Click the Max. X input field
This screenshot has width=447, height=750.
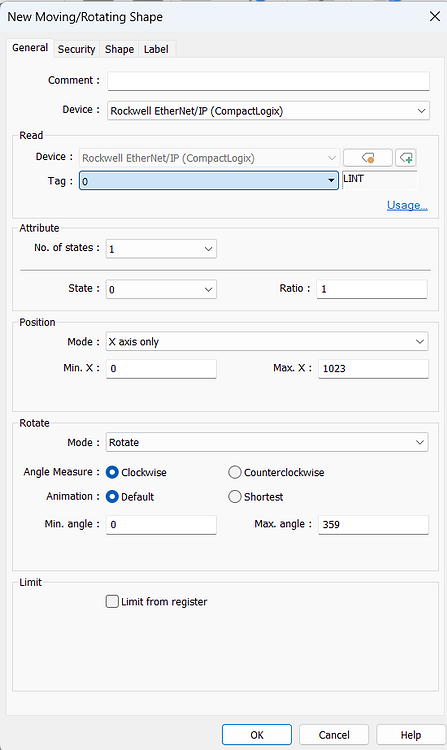click(x=373, y=368)
